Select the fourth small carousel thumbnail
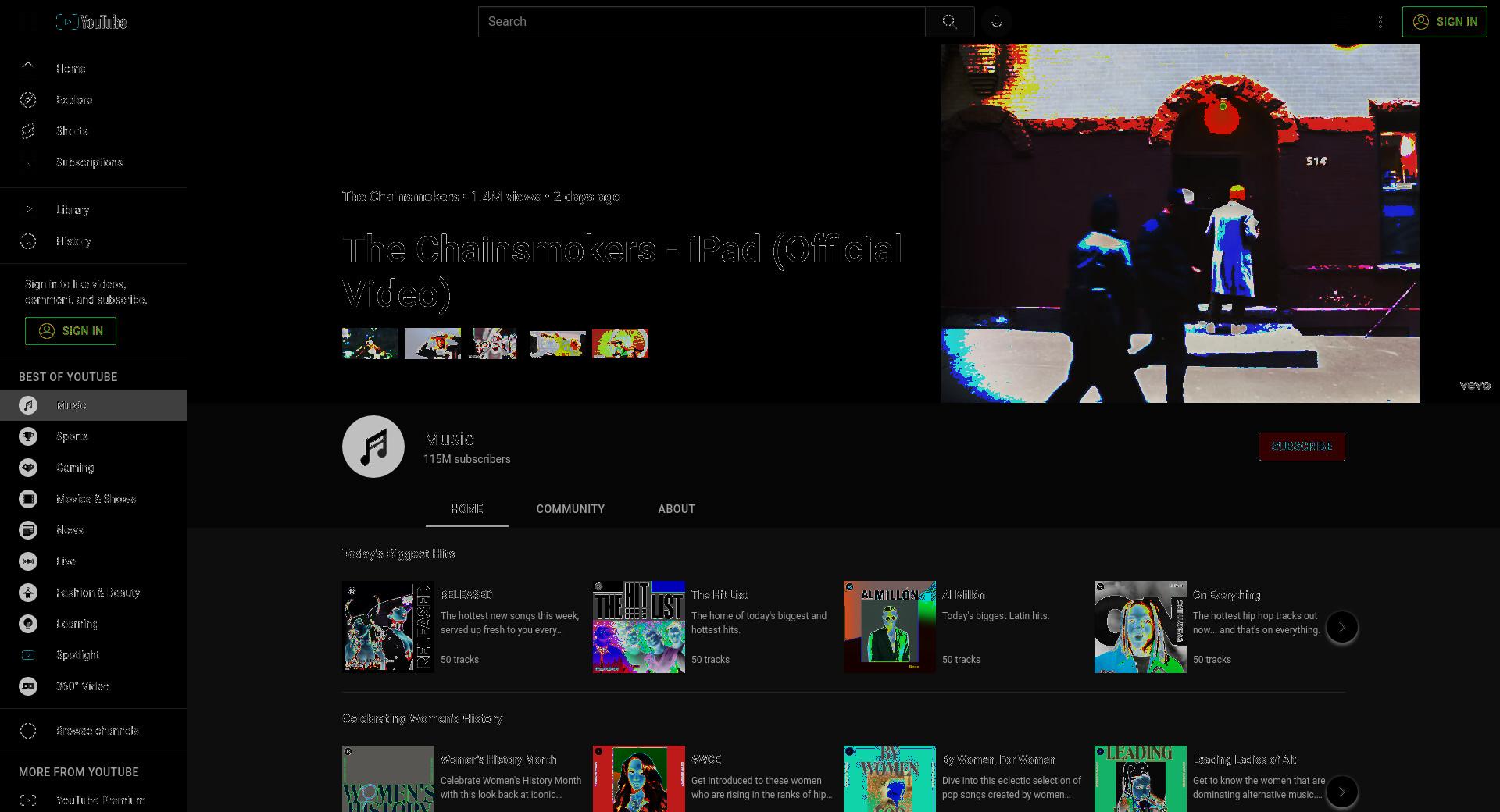Image resolution: width=1500 pixels, height=812 pixels. click(x=558, y=344)
